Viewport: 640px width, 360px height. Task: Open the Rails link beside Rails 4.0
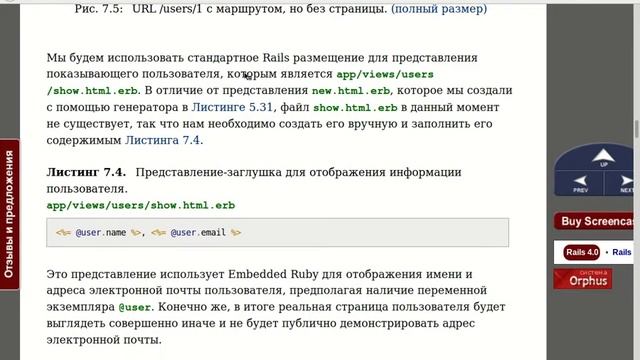point(621,252)
